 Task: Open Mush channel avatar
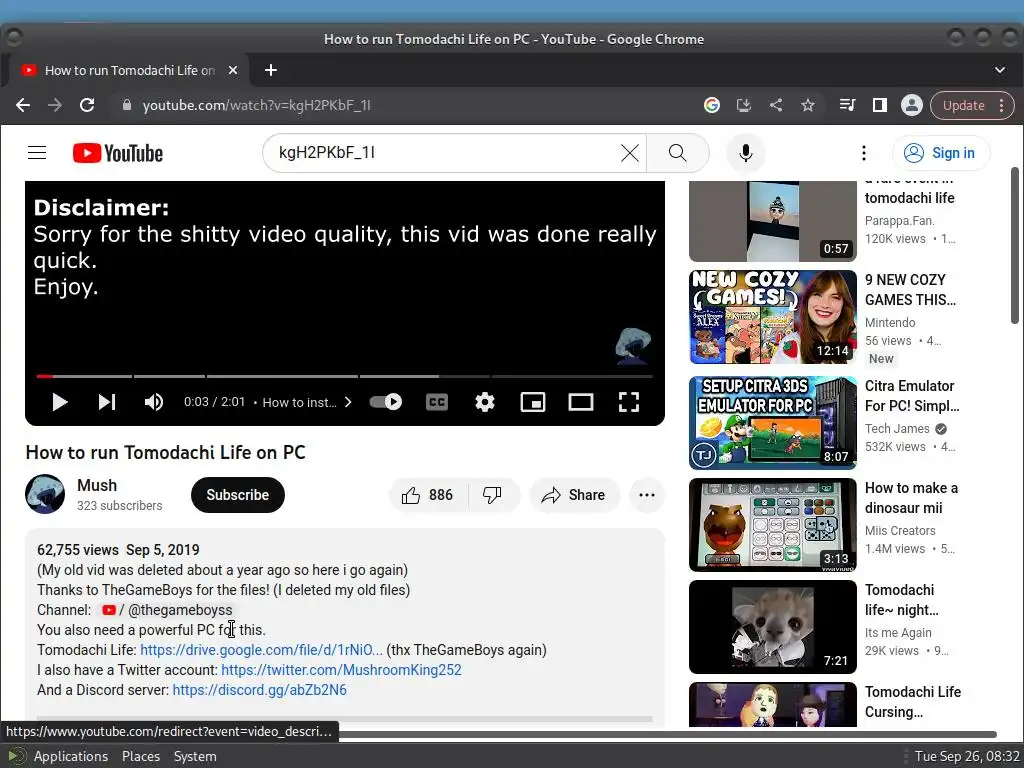(x=45, y=494)
